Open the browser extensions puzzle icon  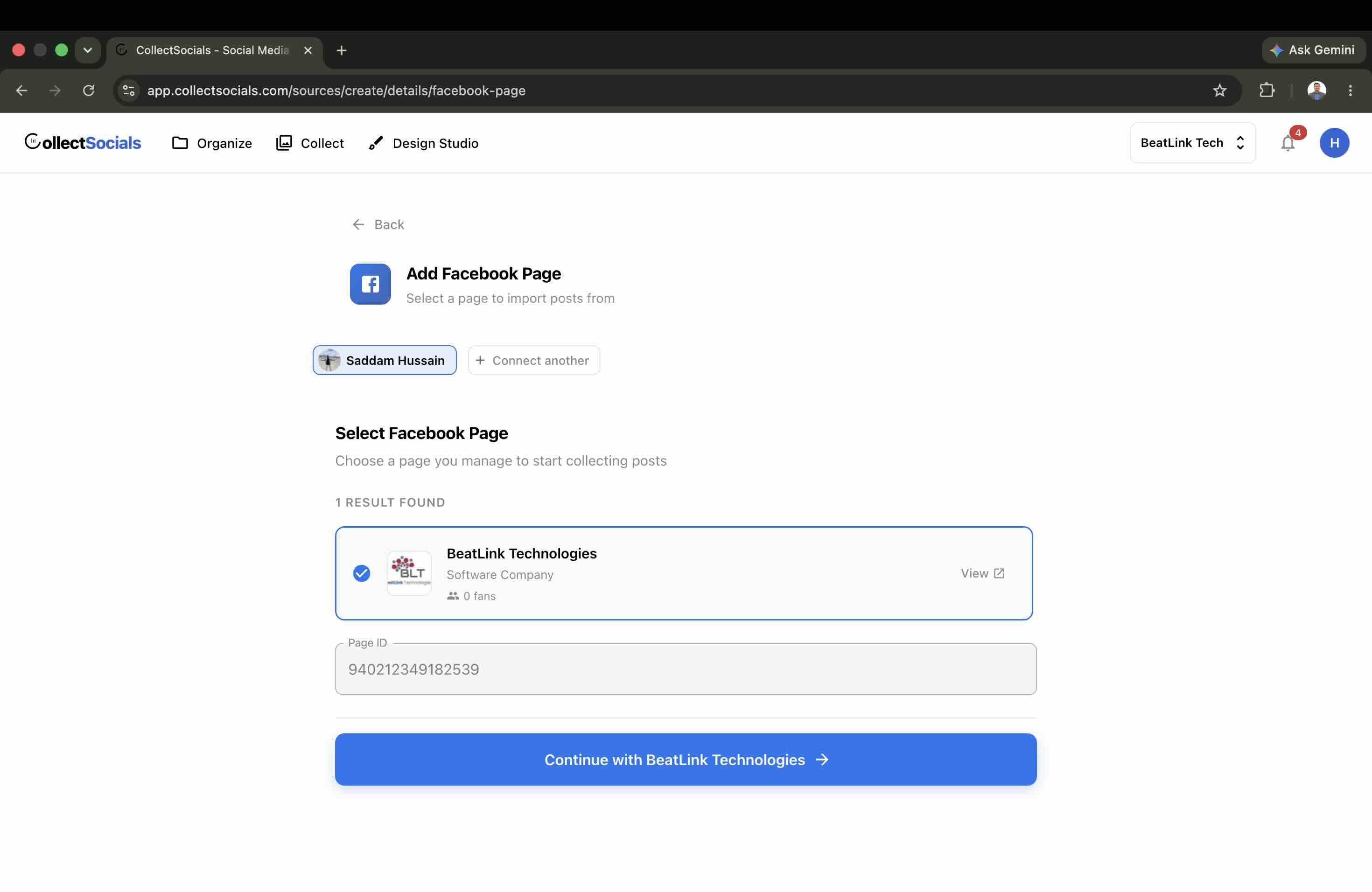(1267, 91)
